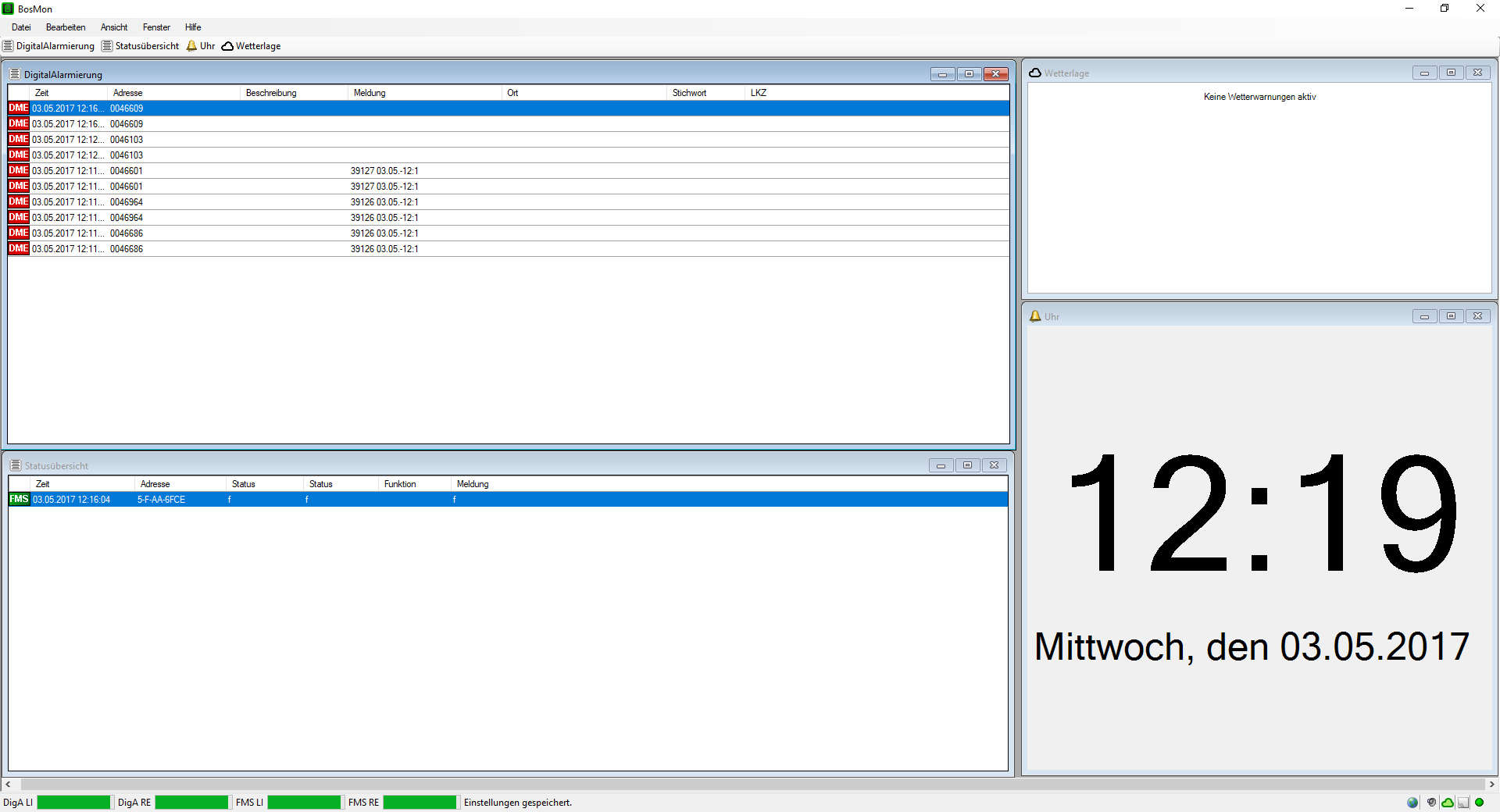The width and height of the screenshot is (1500, 812).
Task: Open the Fenster menu
Action: pos(156,27)
